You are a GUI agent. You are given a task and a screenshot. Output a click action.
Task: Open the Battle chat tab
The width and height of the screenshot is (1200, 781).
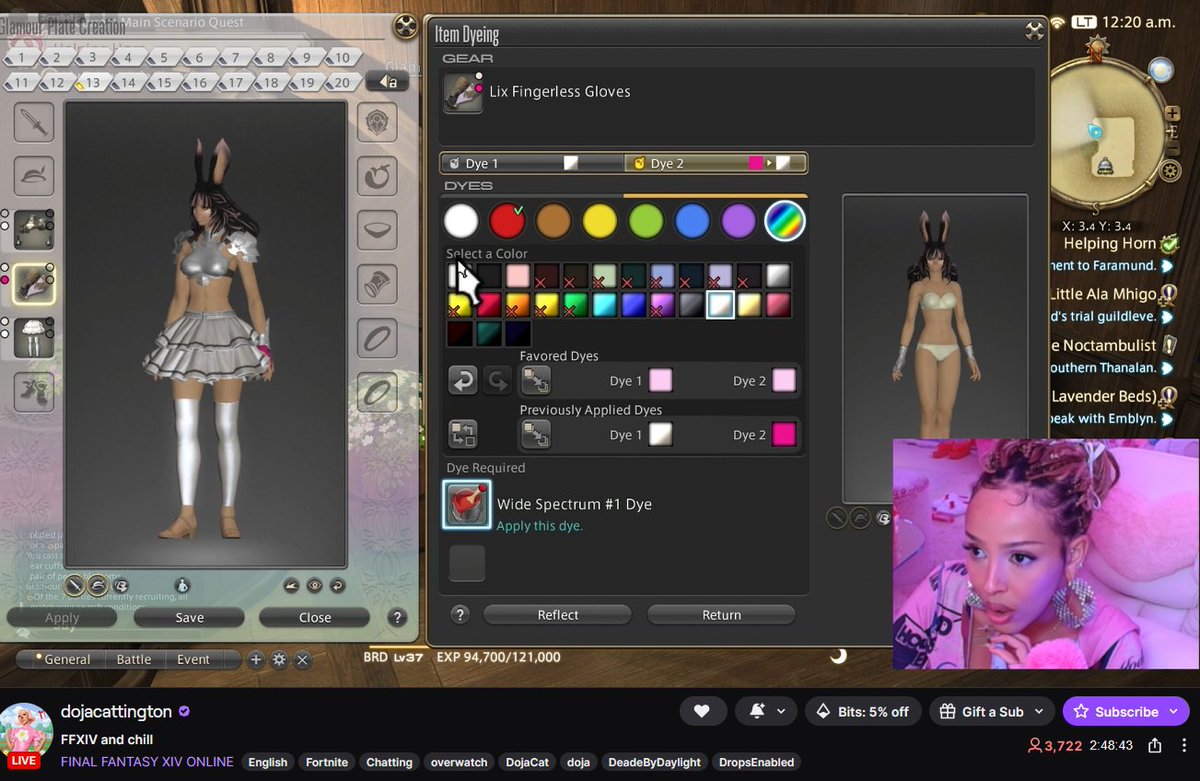(134, 660)
